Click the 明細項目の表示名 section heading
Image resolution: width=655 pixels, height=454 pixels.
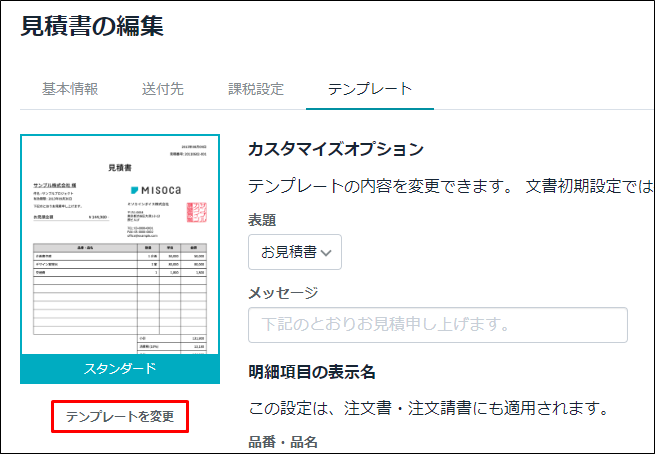tap(312, 372)
